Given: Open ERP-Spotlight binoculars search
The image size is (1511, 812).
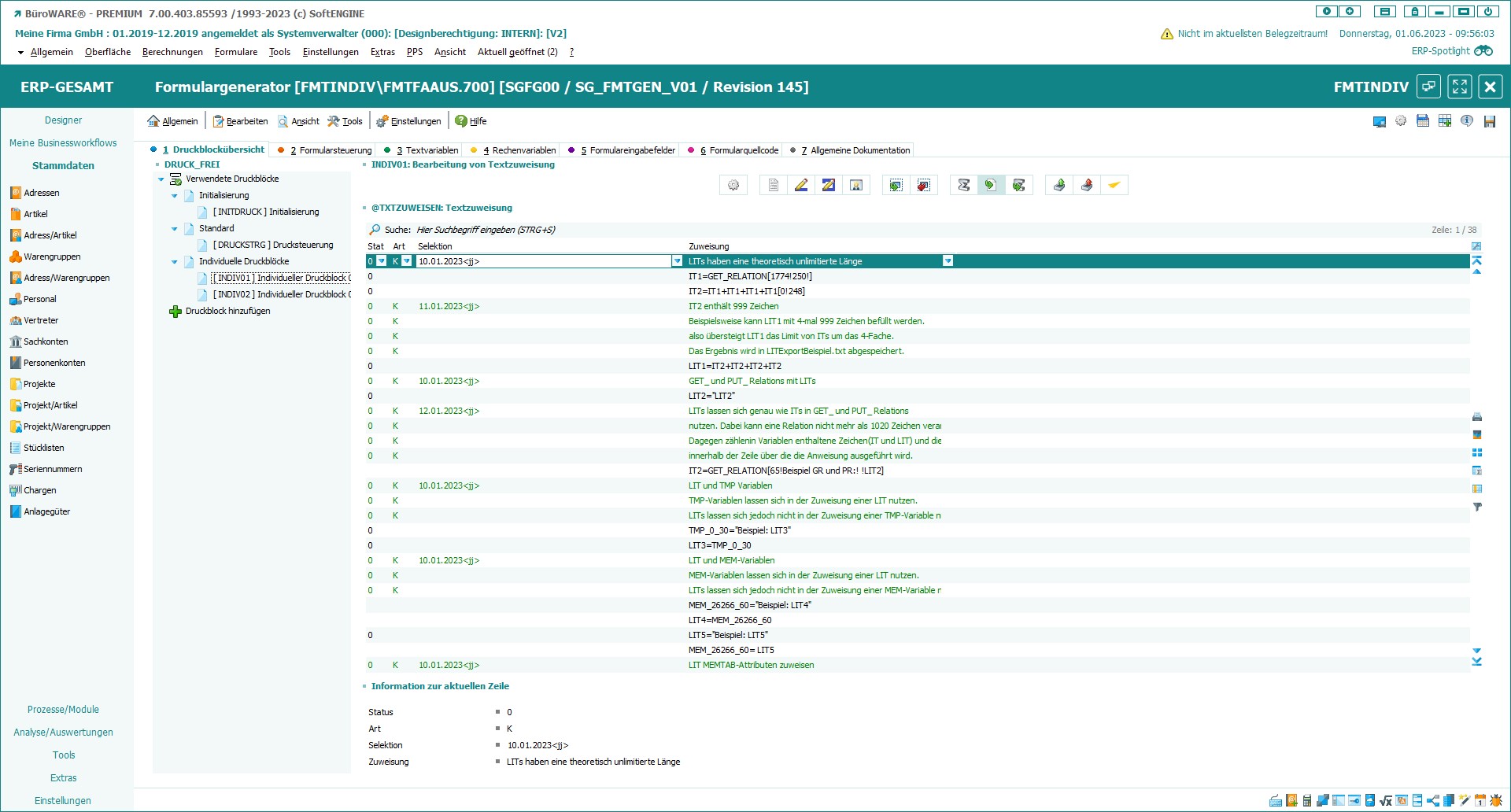Looking at the screenshot, I should tap(1483, 51).
